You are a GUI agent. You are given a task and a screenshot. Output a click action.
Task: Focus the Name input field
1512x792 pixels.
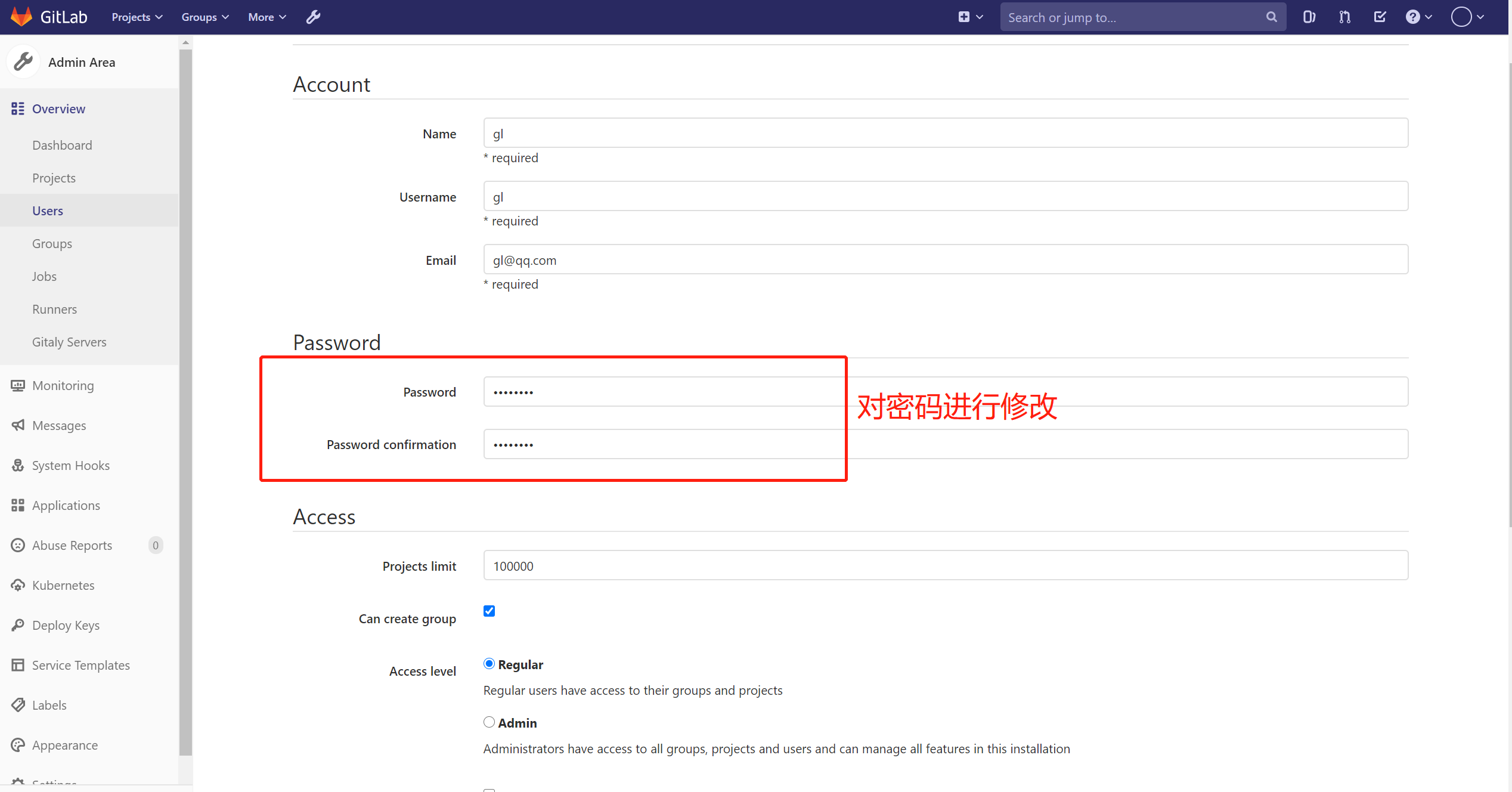(946, 133)
